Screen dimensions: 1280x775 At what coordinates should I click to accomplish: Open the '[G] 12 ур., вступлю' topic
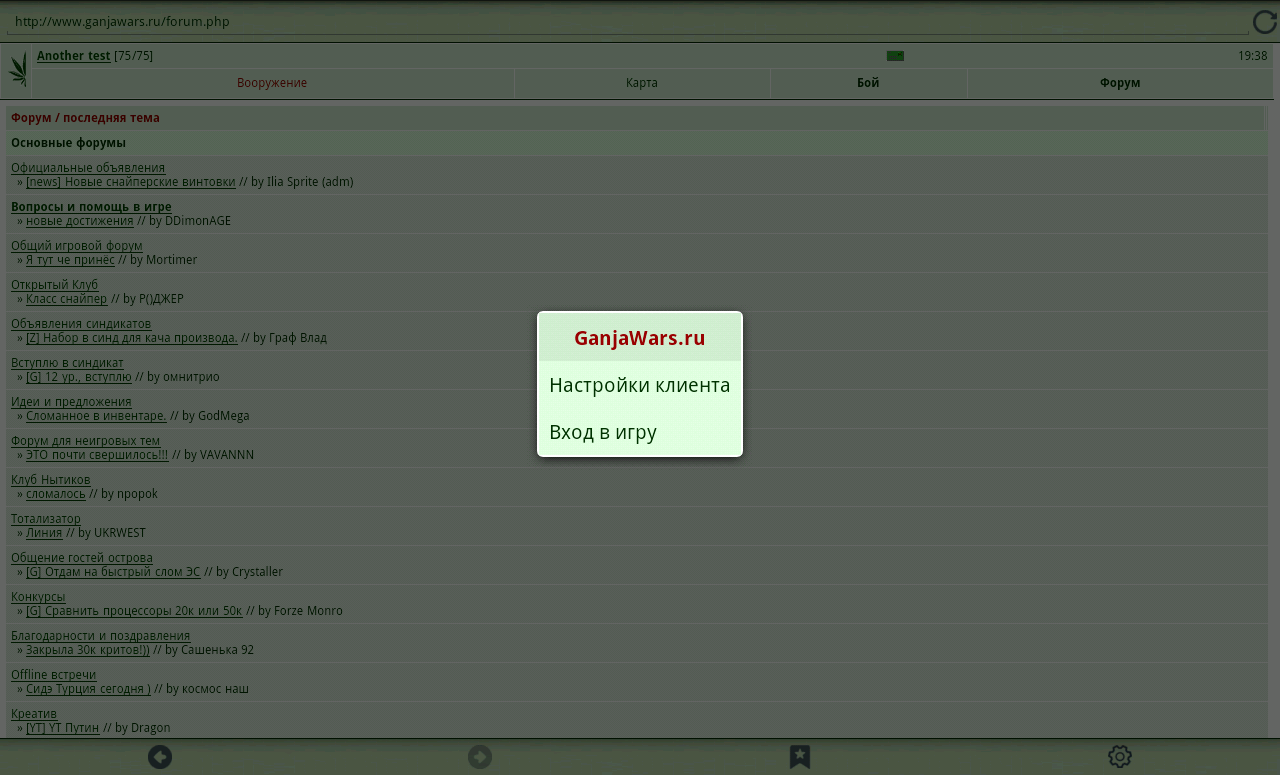click(x=79, y=377)
